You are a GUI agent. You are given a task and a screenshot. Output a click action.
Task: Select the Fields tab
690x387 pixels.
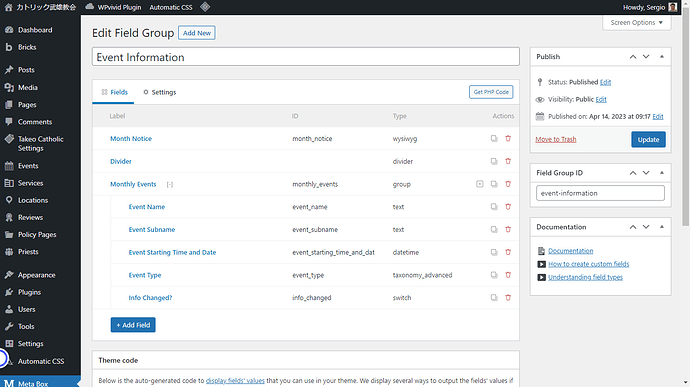tap(114, 92)
